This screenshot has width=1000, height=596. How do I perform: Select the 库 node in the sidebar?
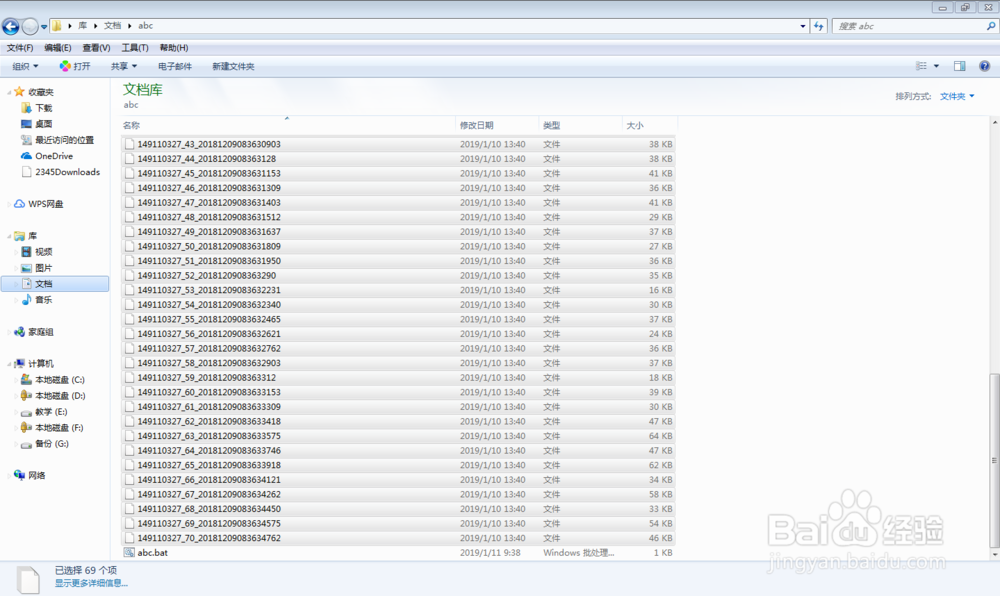pyautogui.click(x=32, y=236)
